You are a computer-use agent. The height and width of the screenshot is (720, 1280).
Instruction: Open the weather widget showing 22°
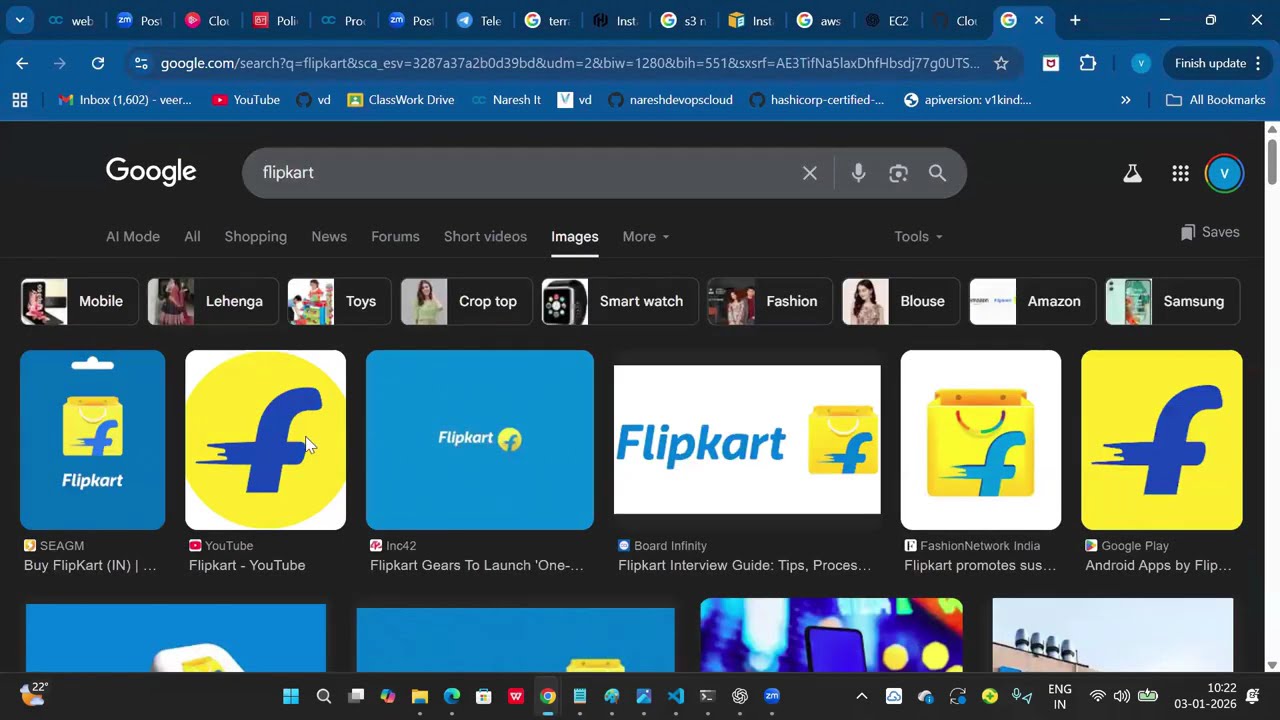coord(34,694)
